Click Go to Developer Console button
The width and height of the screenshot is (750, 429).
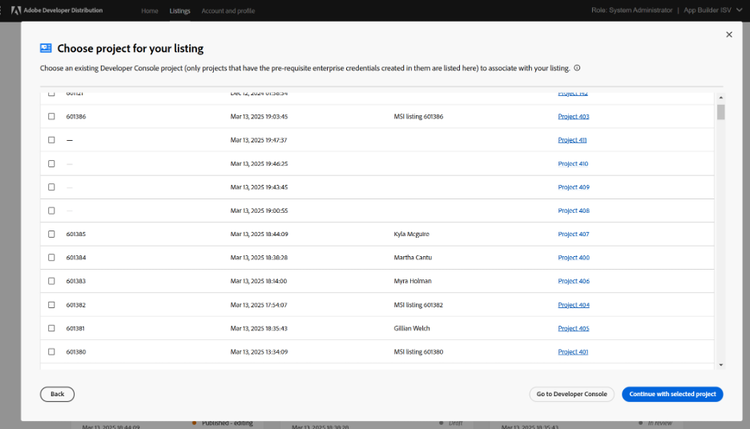571,394
